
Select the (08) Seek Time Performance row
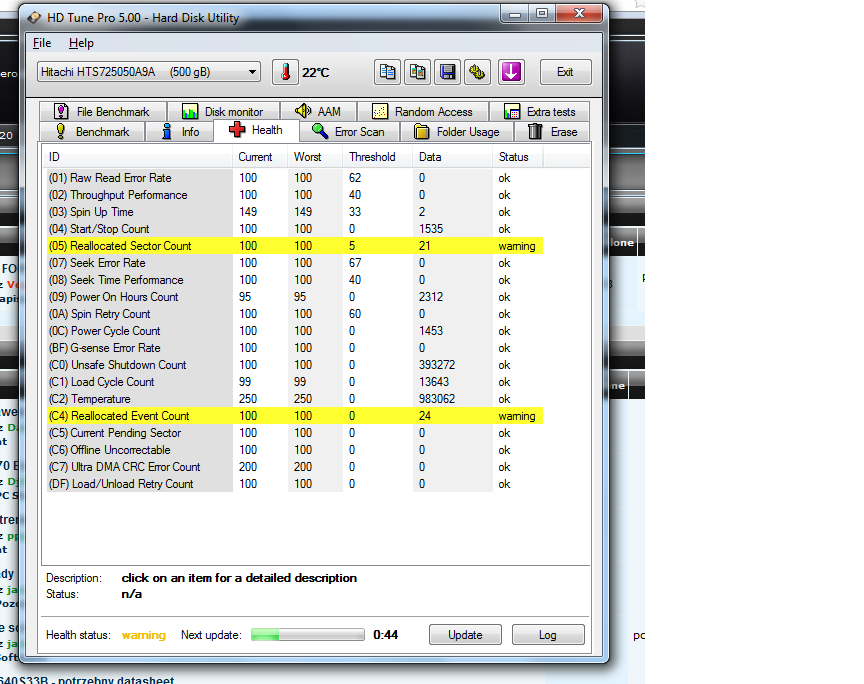[295, 280]
